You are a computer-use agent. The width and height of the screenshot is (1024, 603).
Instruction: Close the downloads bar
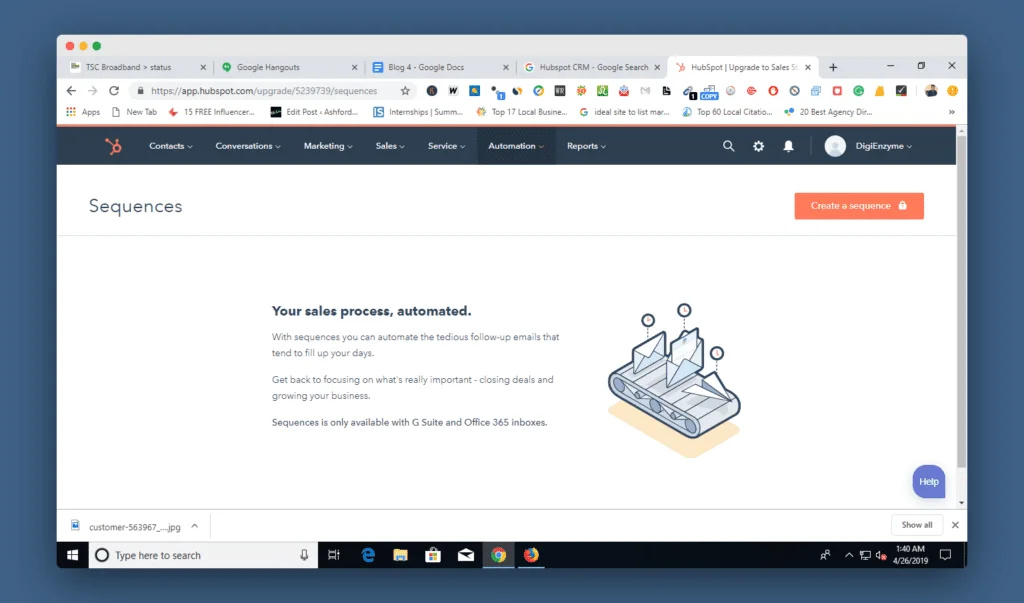pyautogui.click(x=955, y=525)
